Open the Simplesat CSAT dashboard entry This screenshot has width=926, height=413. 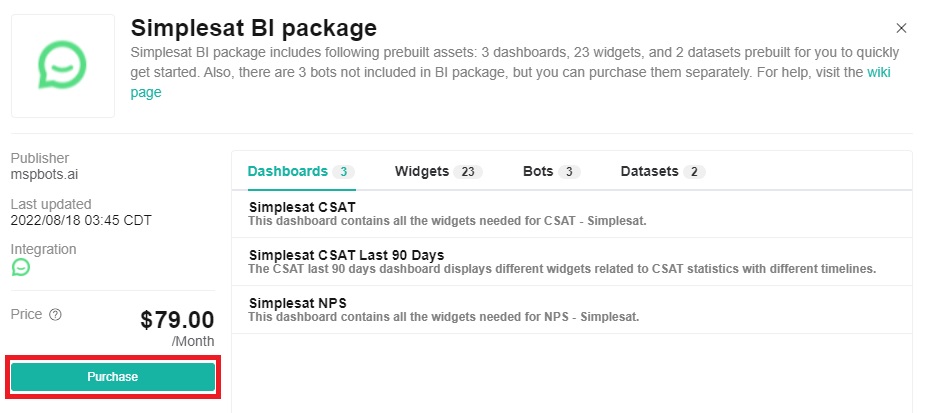[303, 207]
